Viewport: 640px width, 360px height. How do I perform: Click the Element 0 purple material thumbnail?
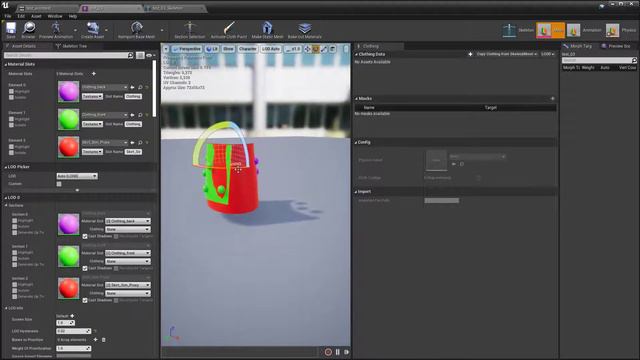(68, 91)
